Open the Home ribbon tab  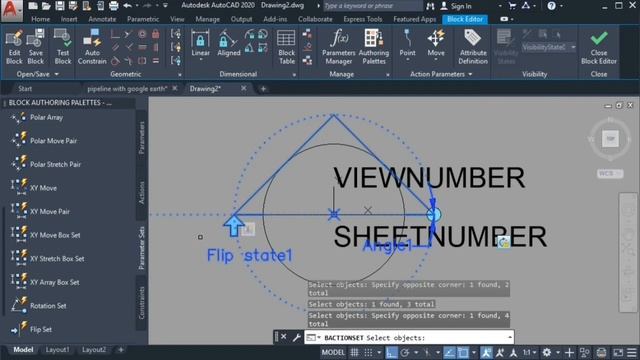40,19
